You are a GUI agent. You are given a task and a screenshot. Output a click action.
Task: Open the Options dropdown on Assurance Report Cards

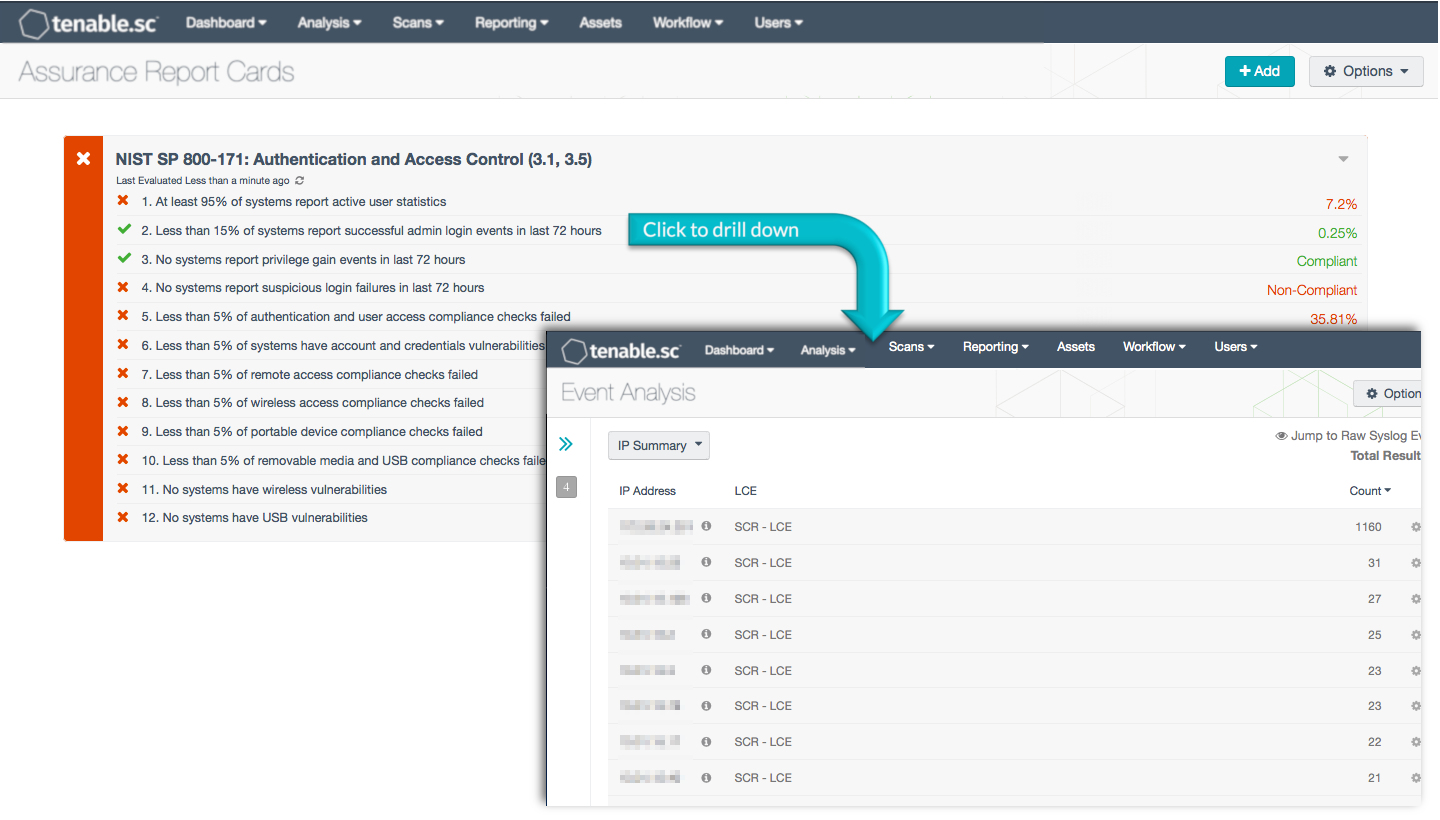1366,71
